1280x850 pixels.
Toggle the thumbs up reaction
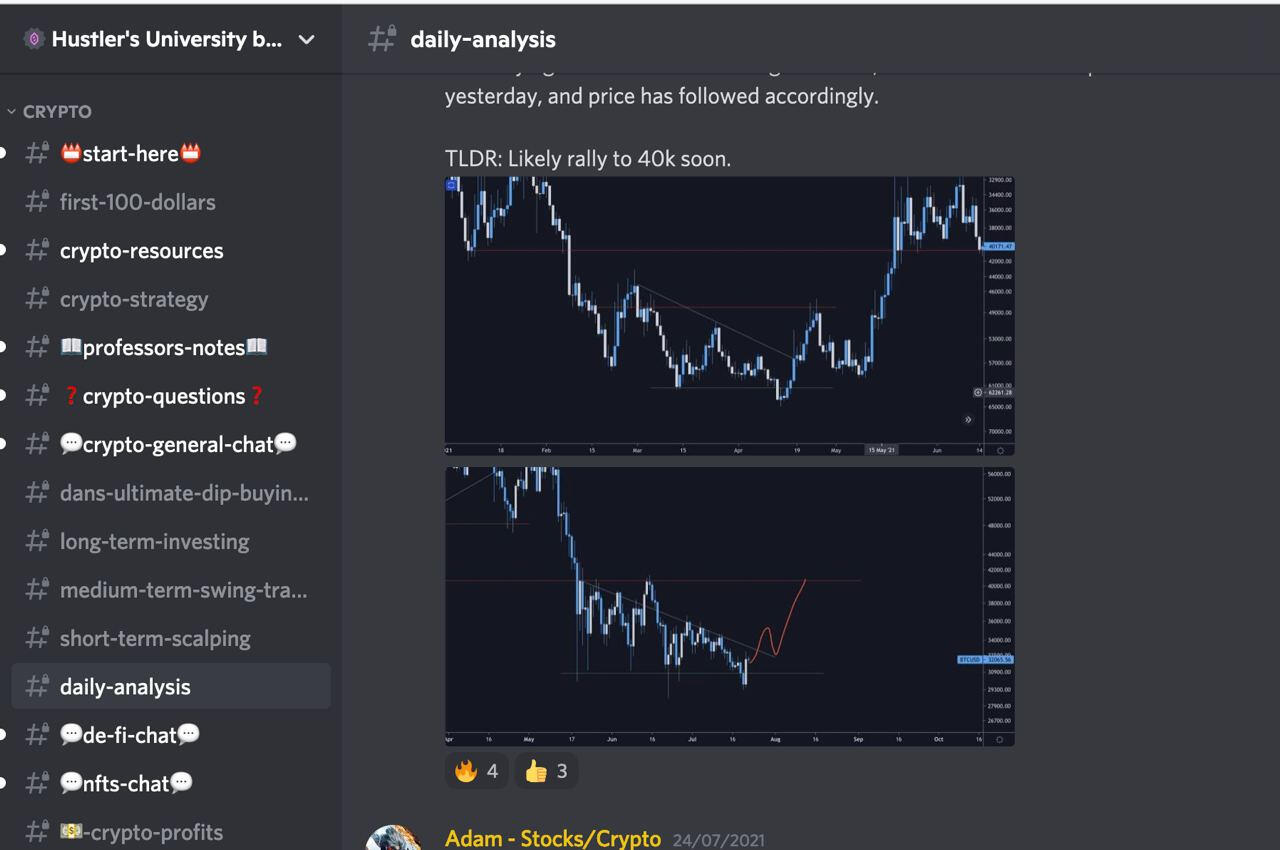(x=546, y=771)
